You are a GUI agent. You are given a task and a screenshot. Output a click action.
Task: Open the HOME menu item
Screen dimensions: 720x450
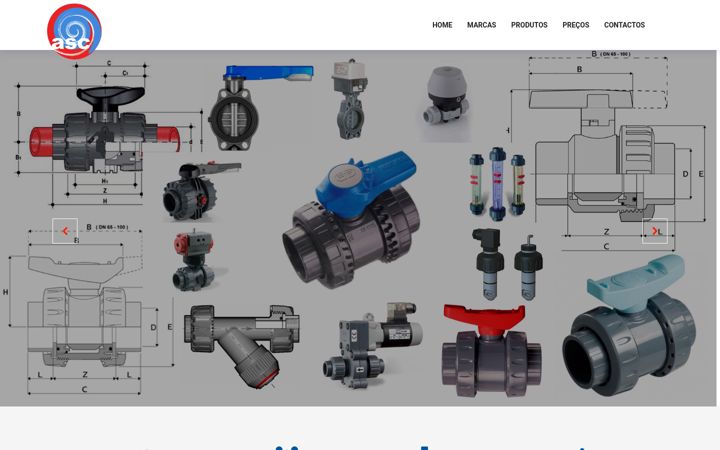coord(442,25)
